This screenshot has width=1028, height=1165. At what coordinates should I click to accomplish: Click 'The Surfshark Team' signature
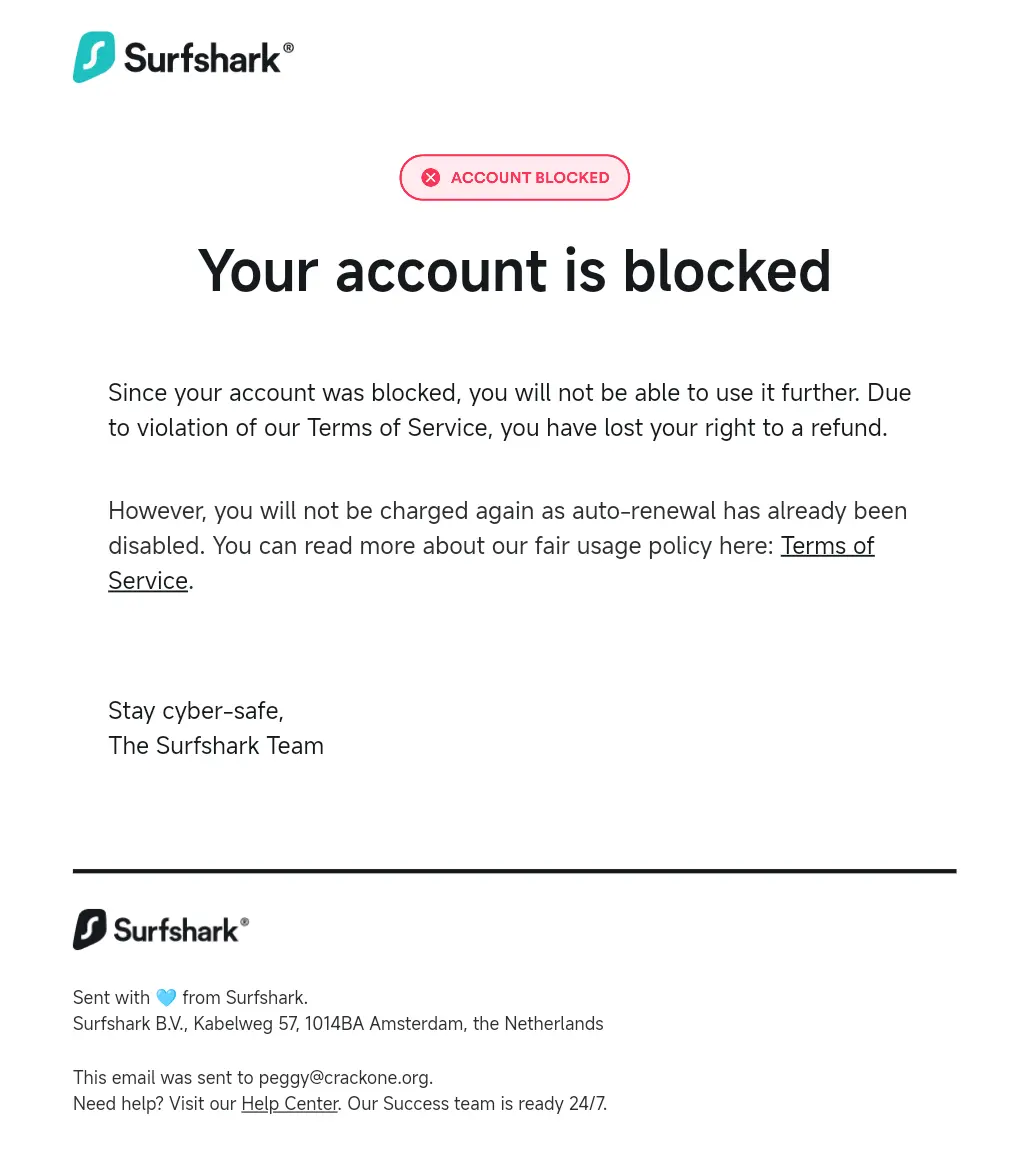[216, 745]
